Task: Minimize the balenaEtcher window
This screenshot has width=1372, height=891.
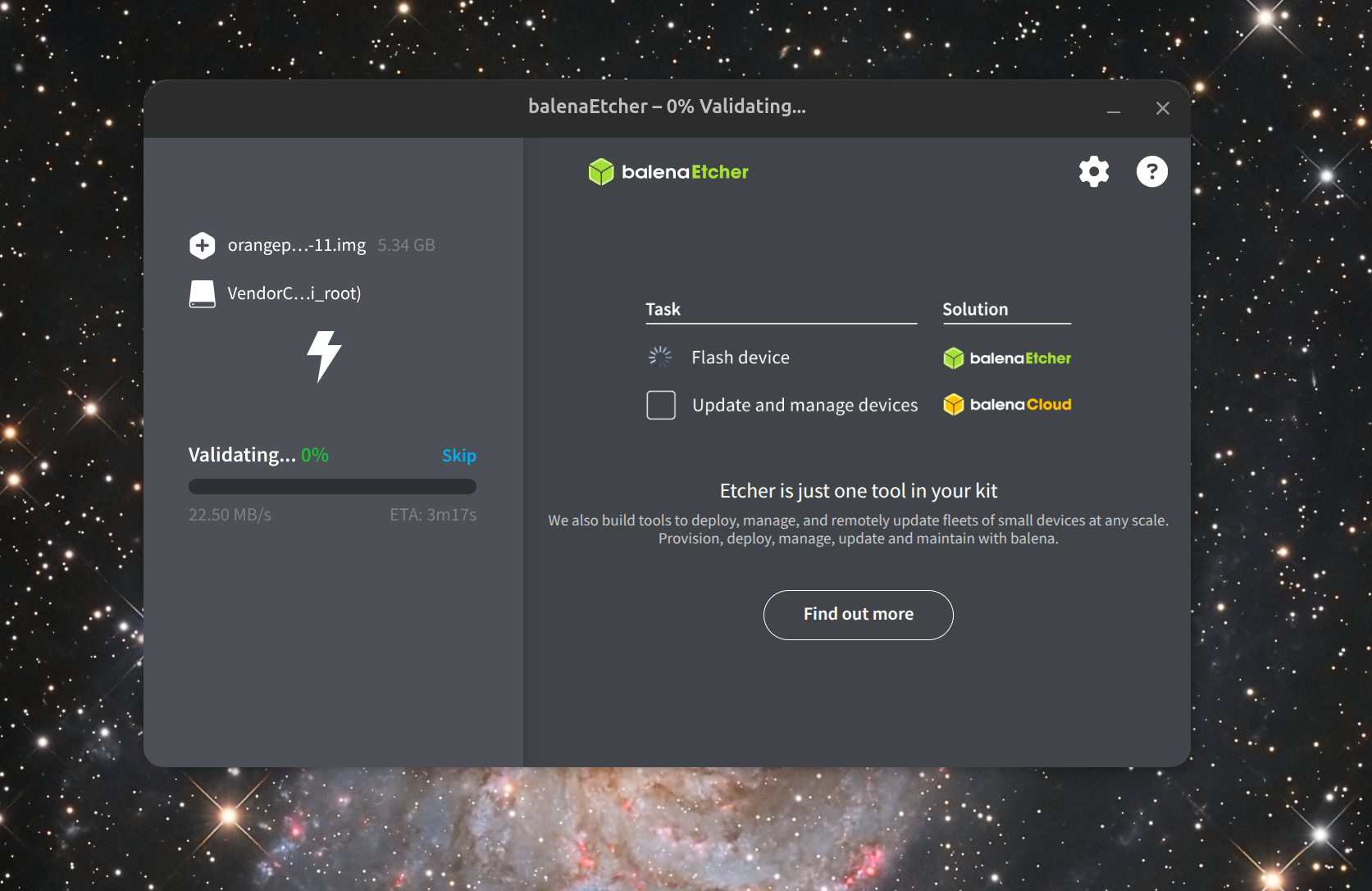Action: pyautogui.click(x=1113, y=109)
